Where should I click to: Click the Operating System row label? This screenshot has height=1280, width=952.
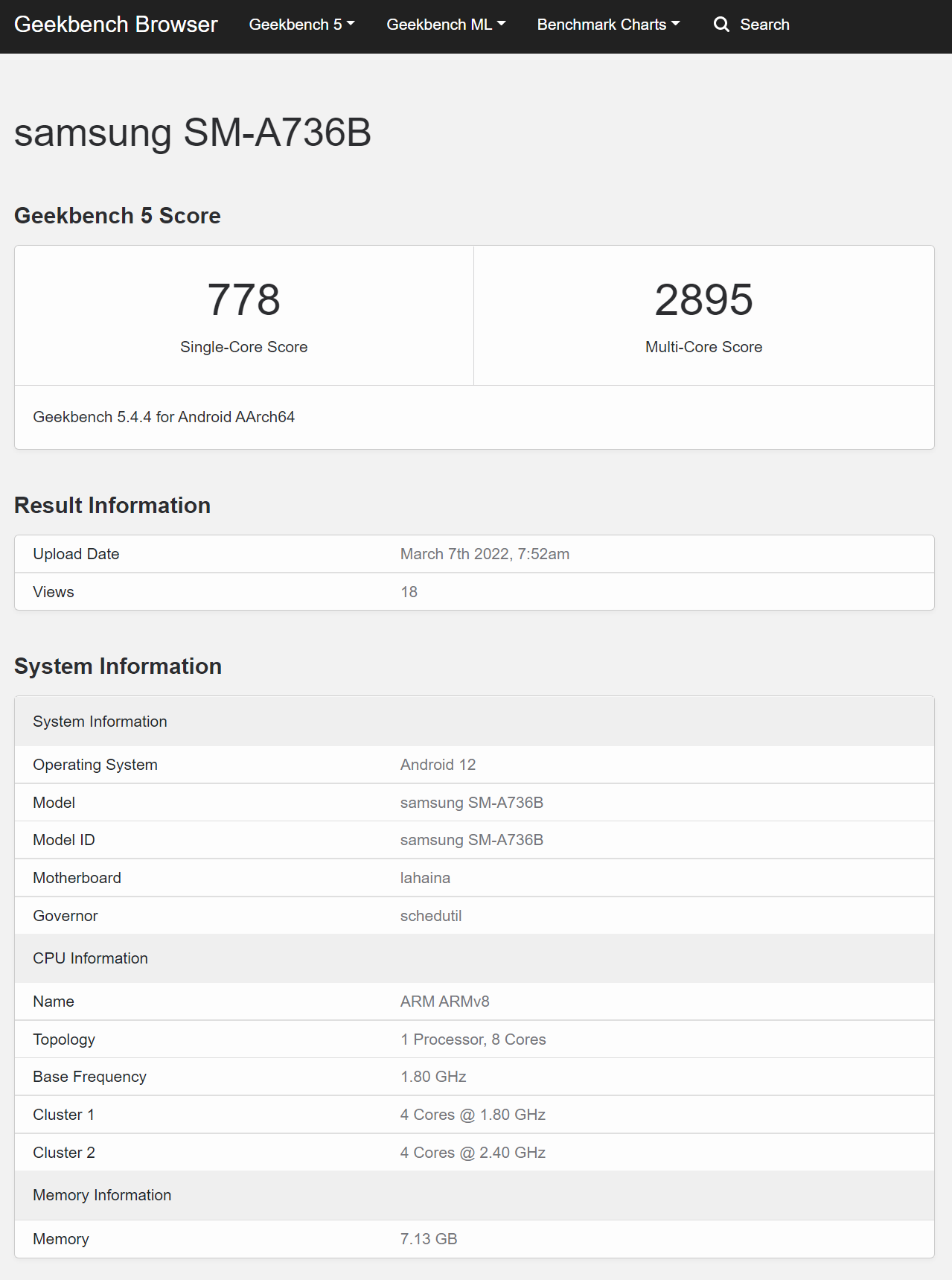[x=95, y=765]
